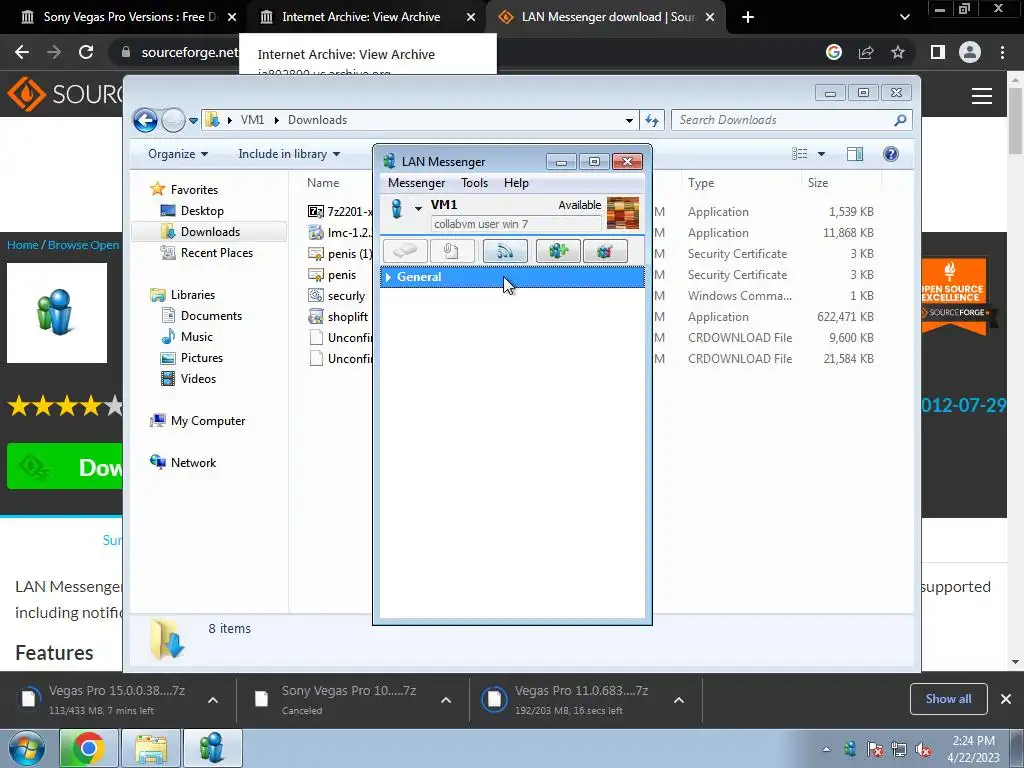The image size is (1024, 768).
Task: Click the Search Downloads box
Action: click(784, 120)
